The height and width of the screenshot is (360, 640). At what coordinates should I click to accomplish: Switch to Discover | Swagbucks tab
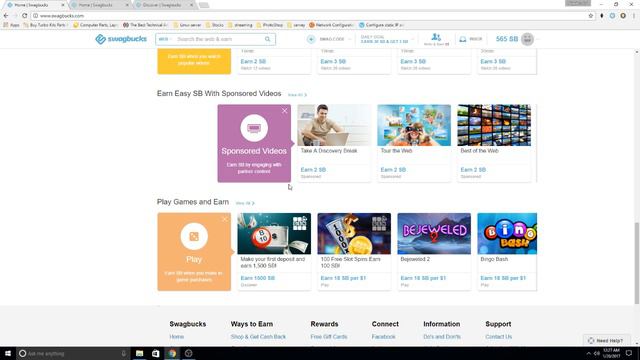pyautogui.click(x=162, y=5)
